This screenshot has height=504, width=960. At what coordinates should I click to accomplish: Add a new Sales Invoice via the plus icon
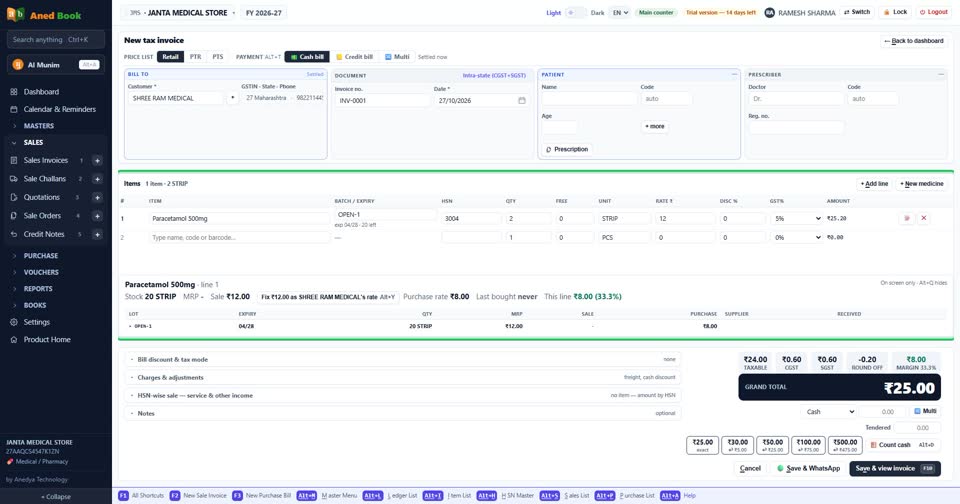tap(97, 160)
